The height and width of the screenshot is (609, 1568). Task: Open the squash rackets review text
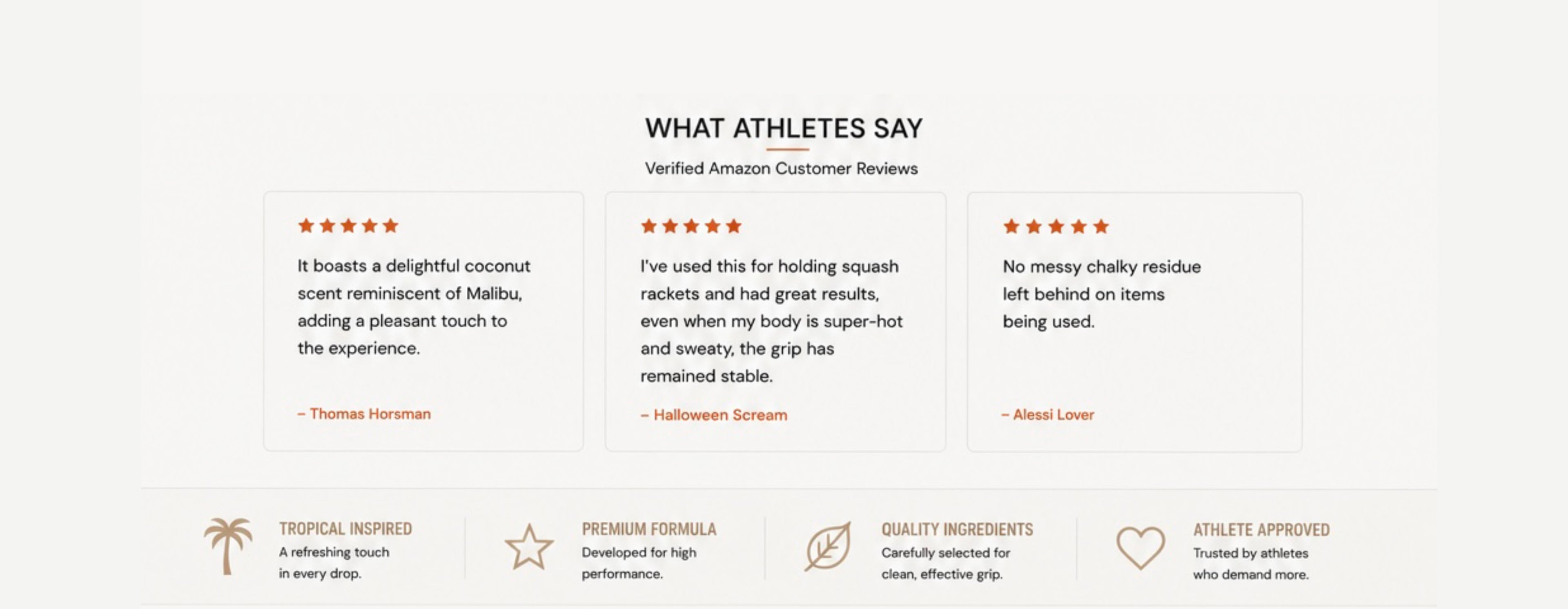click(x=771, y=321)
